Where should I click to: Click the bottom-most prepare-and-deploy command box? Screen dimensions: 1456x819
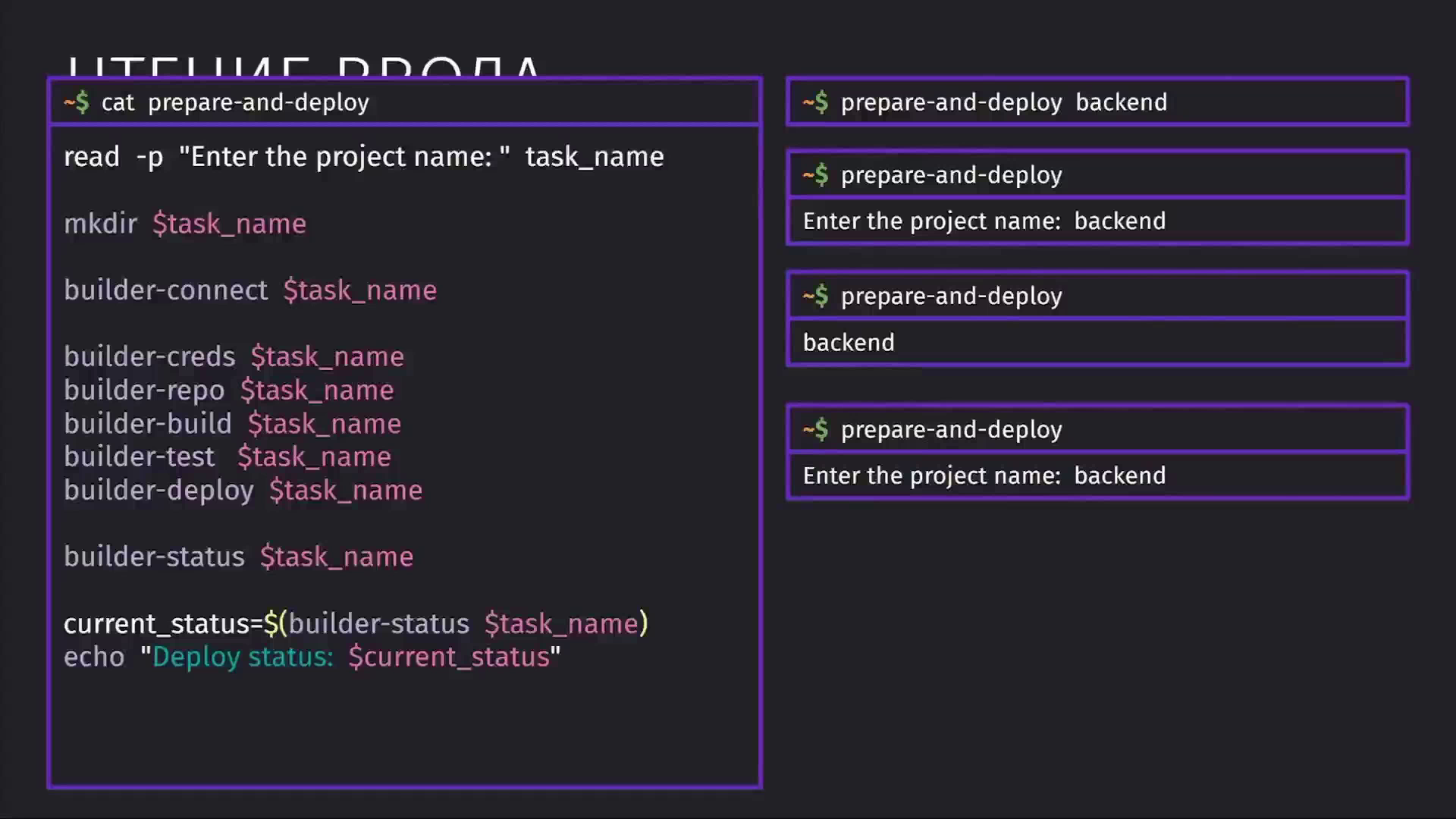tap(1097, 429)
